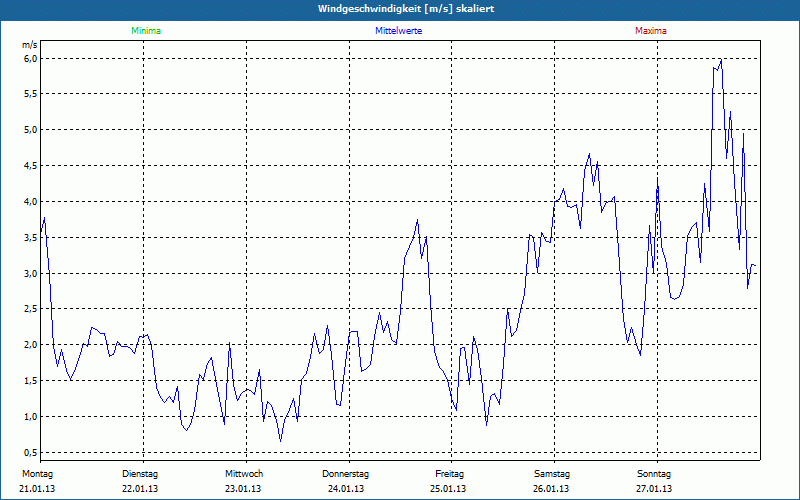The height and width of the screenshot is (500, 800).
Task: Click the 3,5 y-axis value
Action: [x=31, y=237]
